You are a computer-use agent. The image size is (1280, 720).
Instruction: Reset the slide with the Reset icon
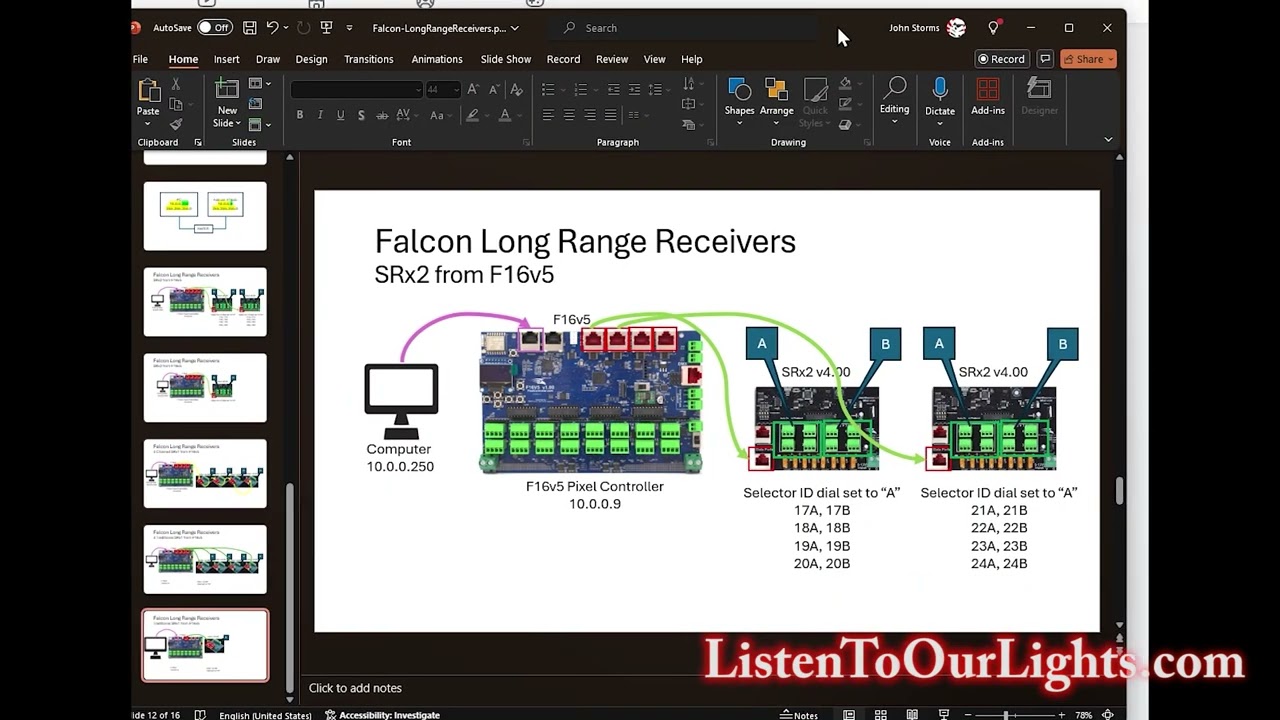tap(256, 104)
